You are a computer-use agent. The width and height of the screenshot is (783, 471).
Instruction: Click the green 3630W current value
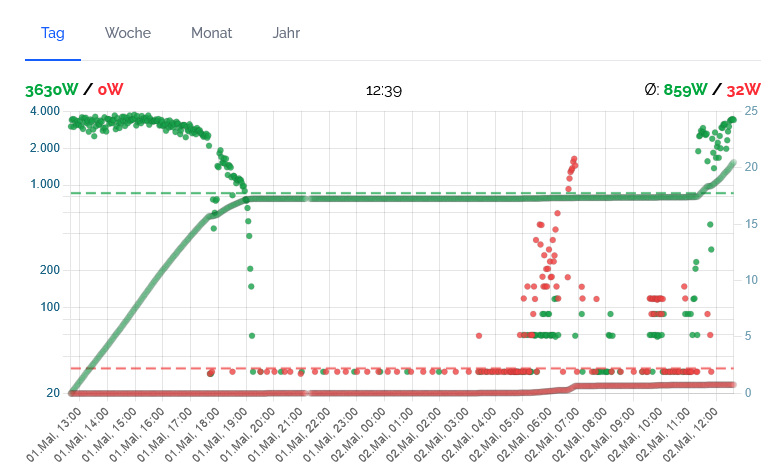51,89
